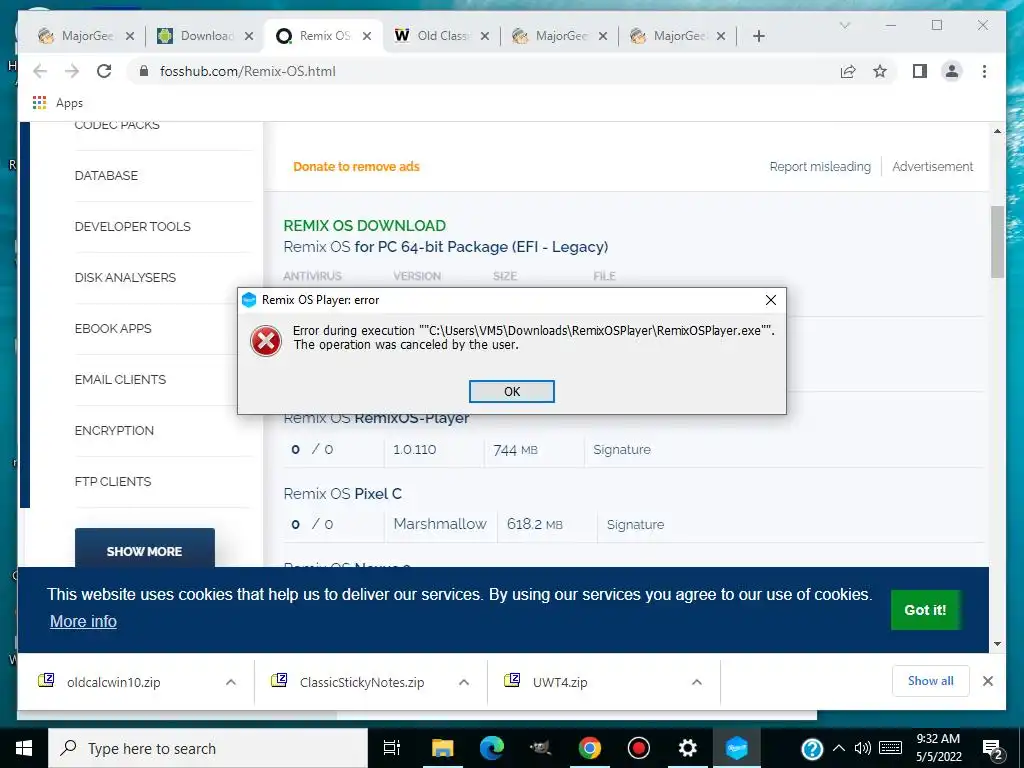Expand options for oldcalcwin10.zip download
Viewport: 1024px width, 768px height.
coord(231,682)
